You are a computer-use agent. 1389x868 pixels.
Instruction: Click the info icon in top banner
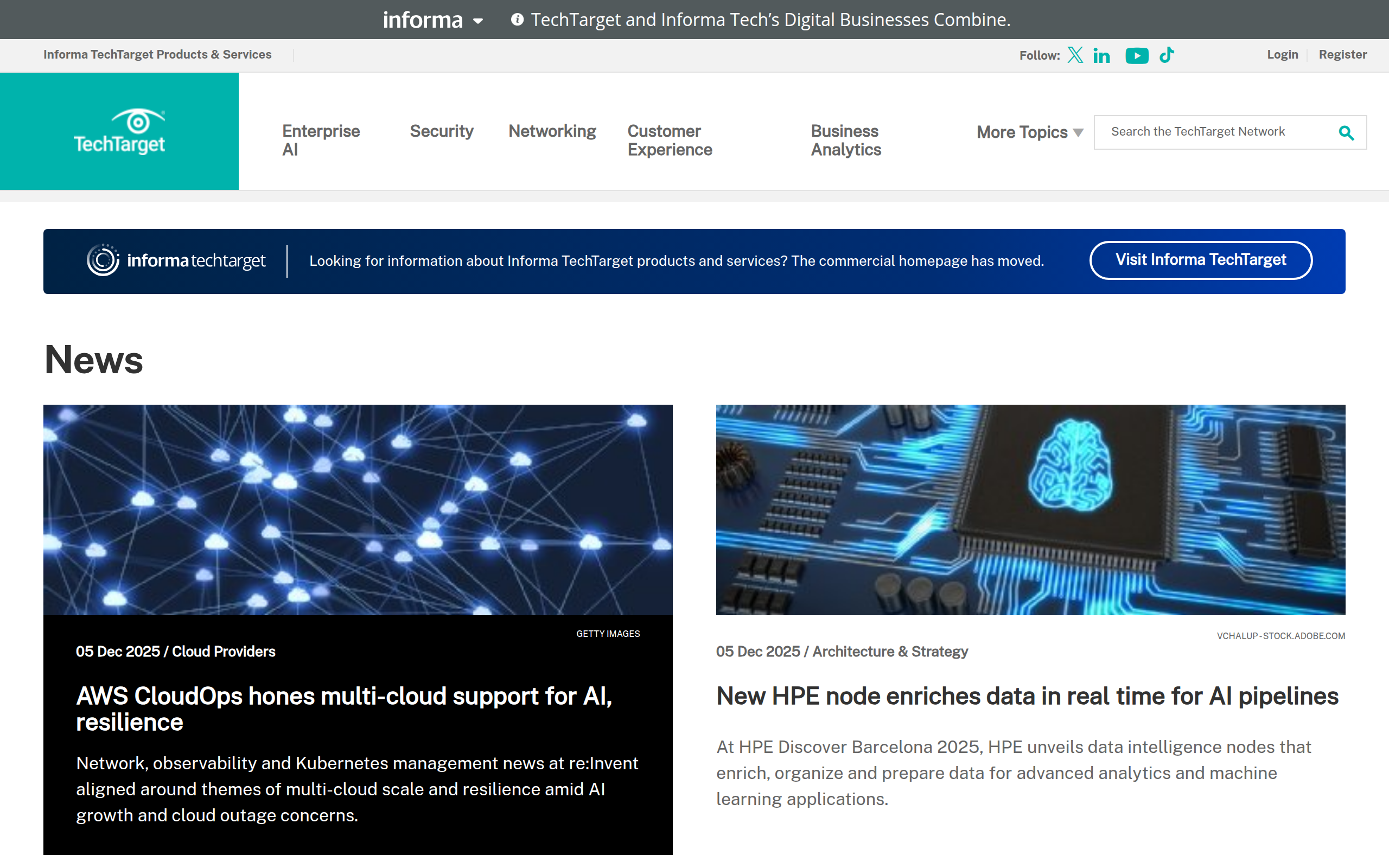pyautogui.click(x=517, y=20)
